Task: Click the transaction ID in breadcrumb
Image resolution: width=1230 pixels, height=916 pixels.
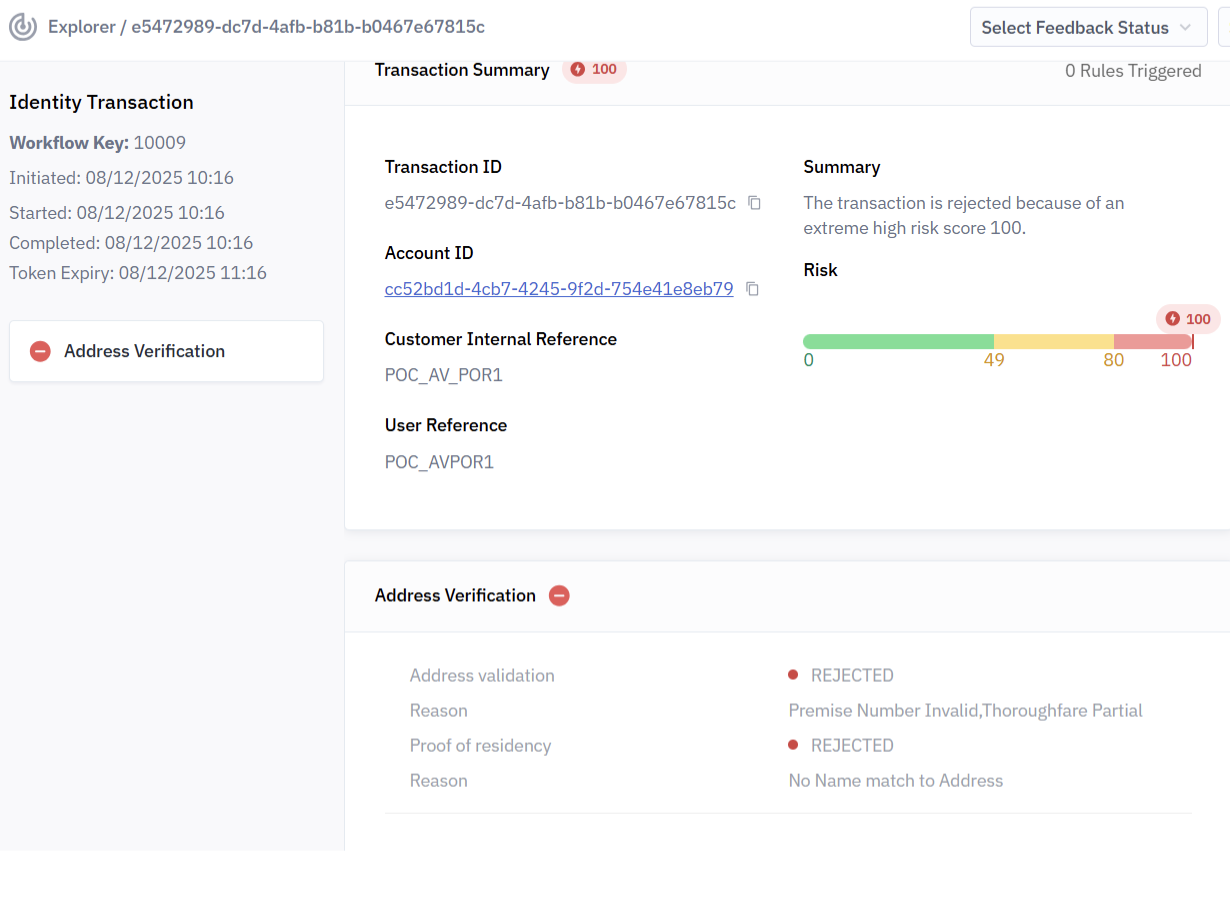Action: coord(308,27)
